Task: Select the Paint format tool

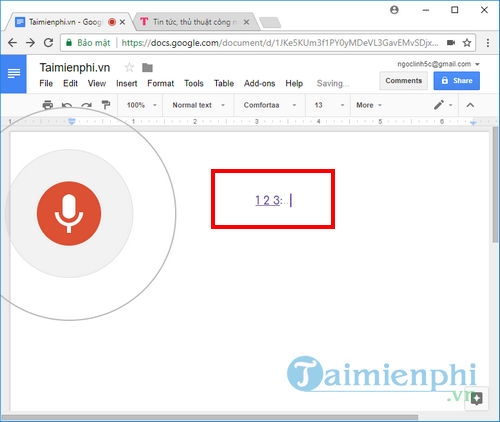Action: pos(106,105)
